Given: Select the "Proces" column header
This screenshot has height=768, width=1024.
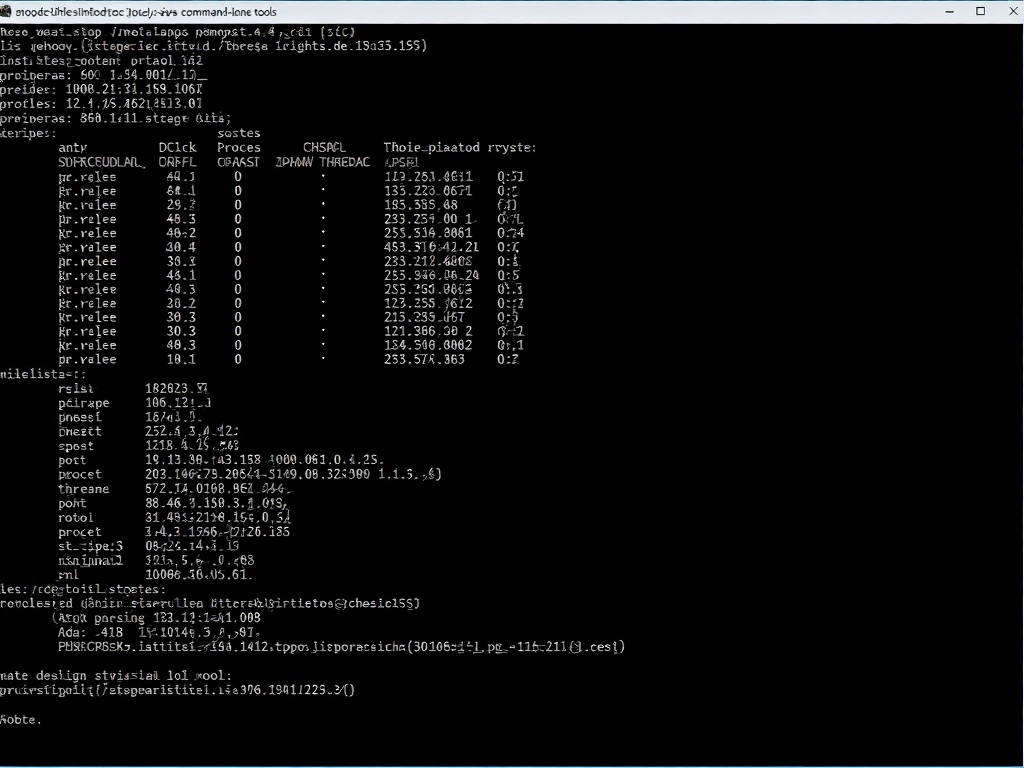Looking at the screenshot, I should (x=238, y=148).
